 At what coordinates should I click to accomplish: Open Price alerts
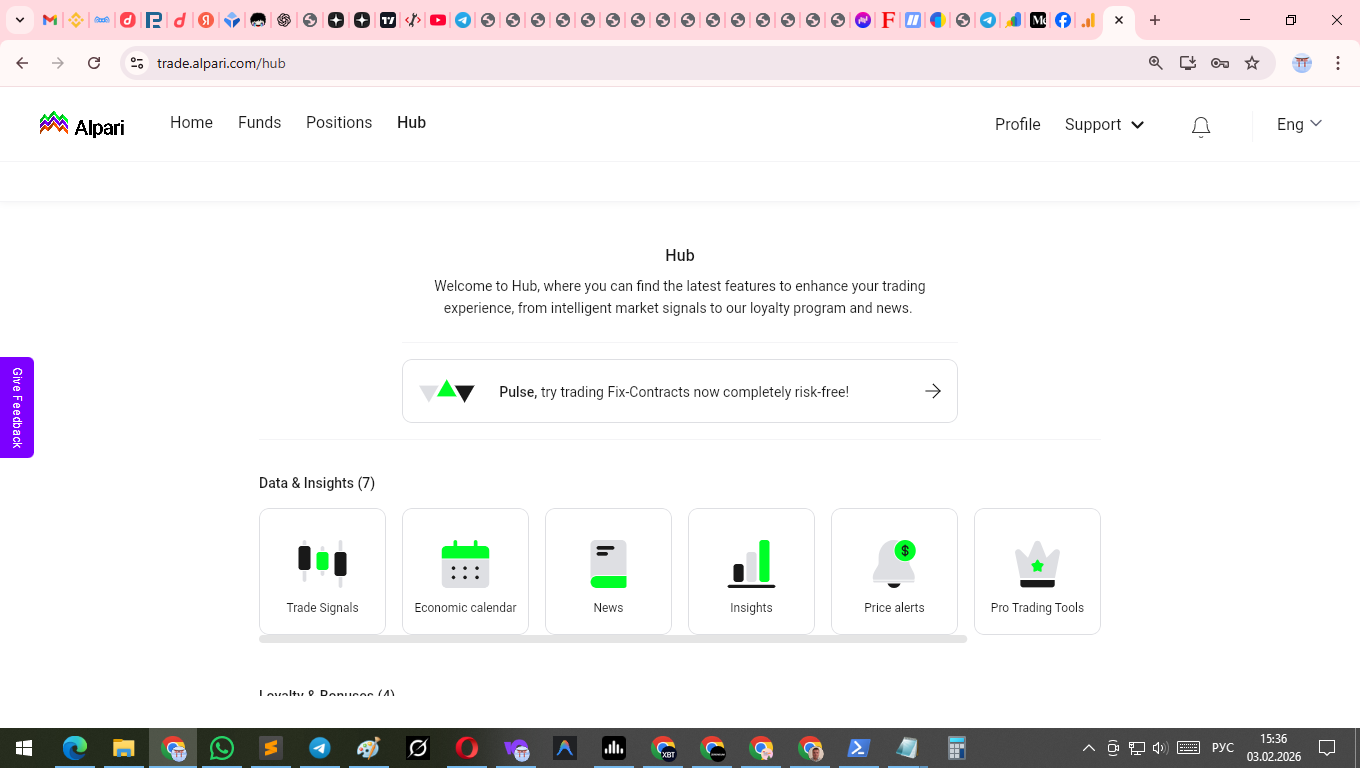(894, 571)
